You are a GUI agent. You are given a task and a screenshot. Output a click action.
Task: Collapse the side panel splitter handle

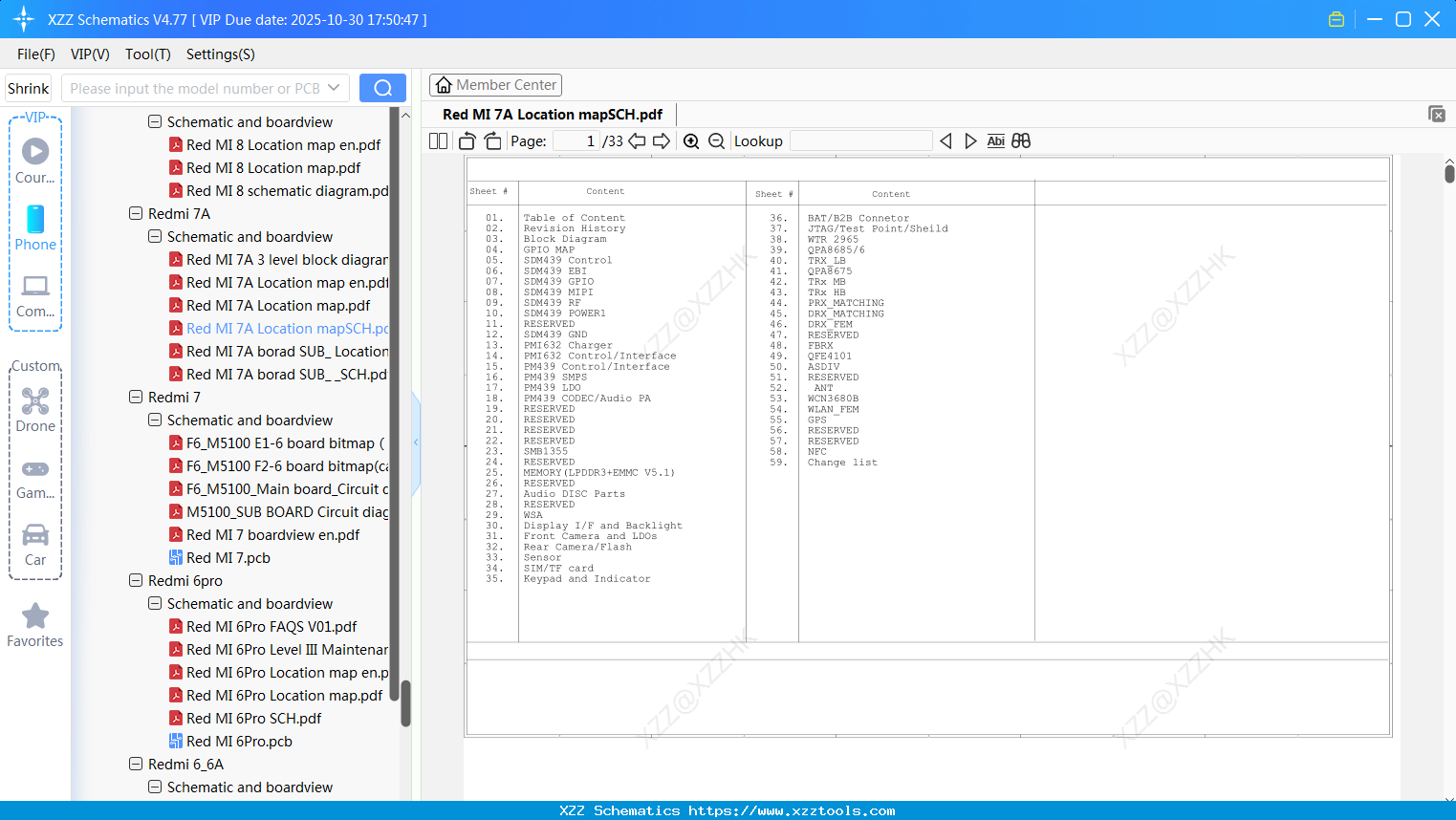pos(416,442)
